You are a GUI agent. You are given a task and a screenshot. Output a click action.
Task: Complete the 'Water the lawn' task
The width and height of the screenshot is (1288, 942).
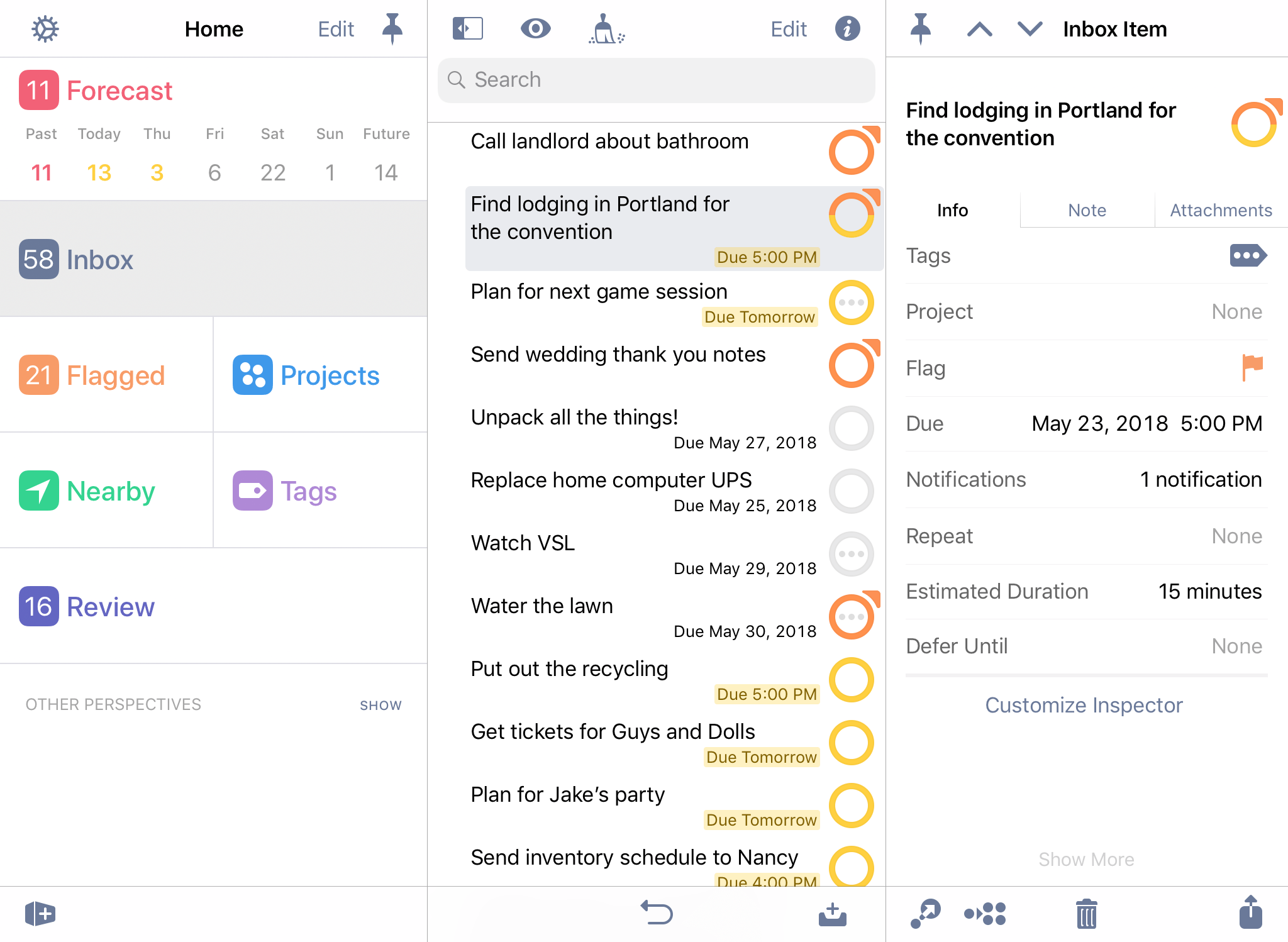coord(852,616)
